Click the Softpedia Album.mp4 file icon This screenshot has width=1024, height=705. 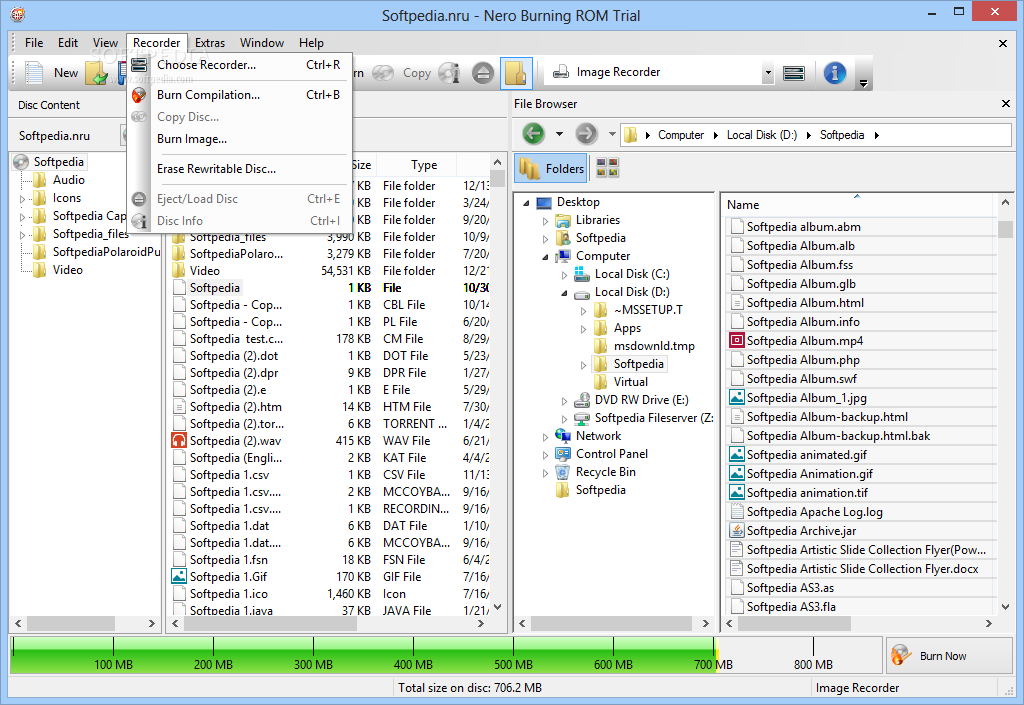click(737, 341)
